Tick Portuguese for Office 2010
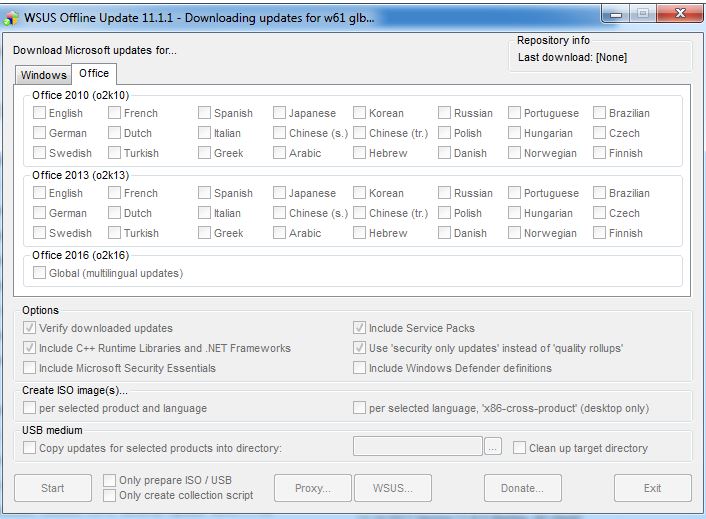 click(514, 113)
